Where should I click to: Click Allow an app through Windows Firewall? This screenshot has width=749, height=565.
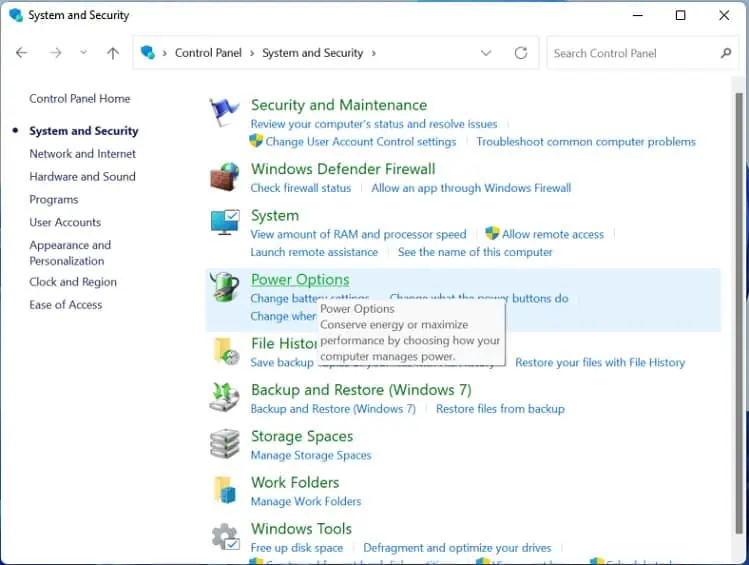pyautogui.click(x=471, y=188)
